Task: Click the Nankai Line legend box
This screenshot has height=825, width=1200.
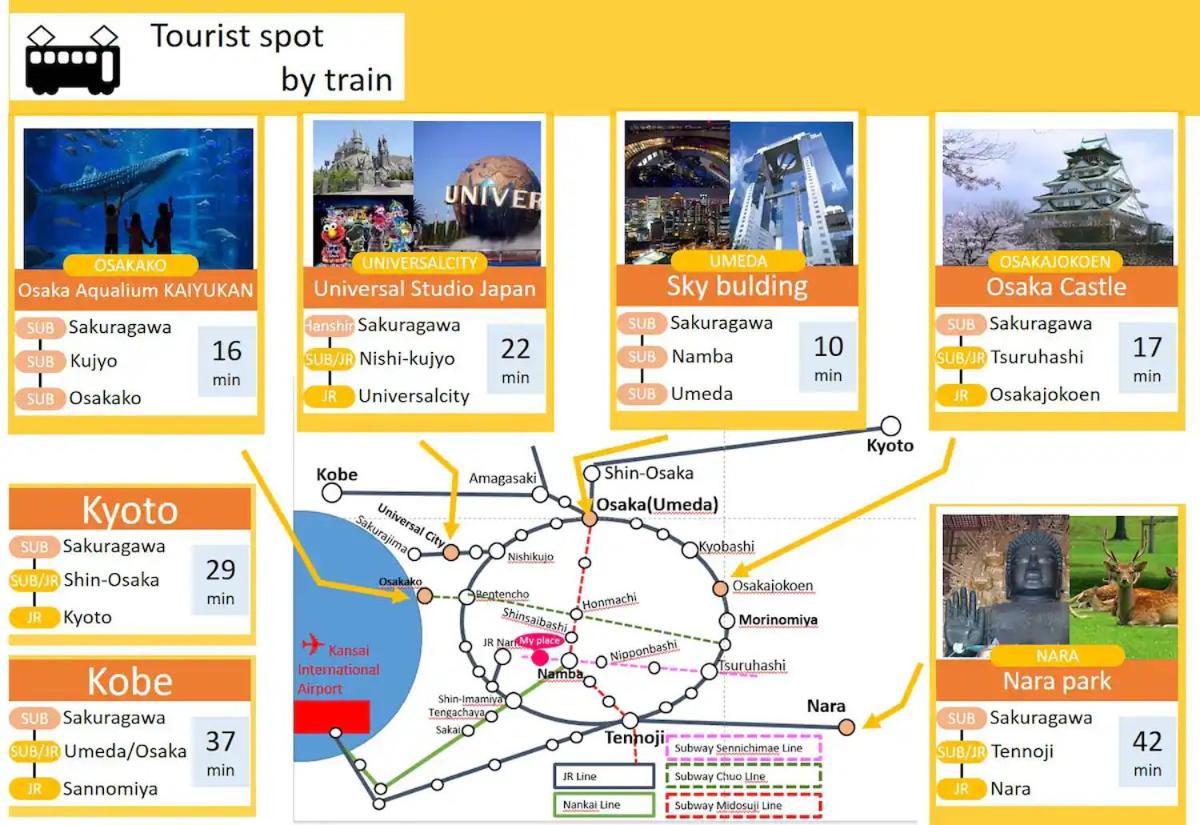Action: click(x=603, y=805)
